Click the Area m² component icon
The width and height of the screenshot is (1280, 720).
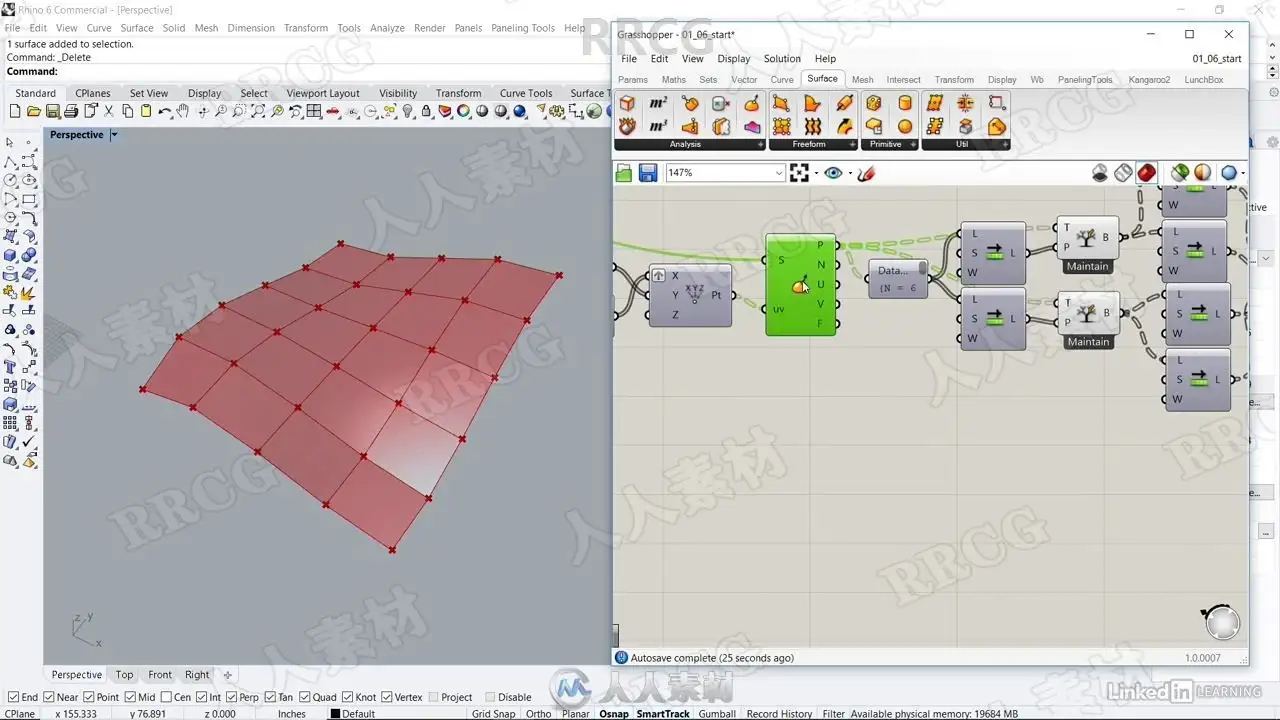coord(658,103)
